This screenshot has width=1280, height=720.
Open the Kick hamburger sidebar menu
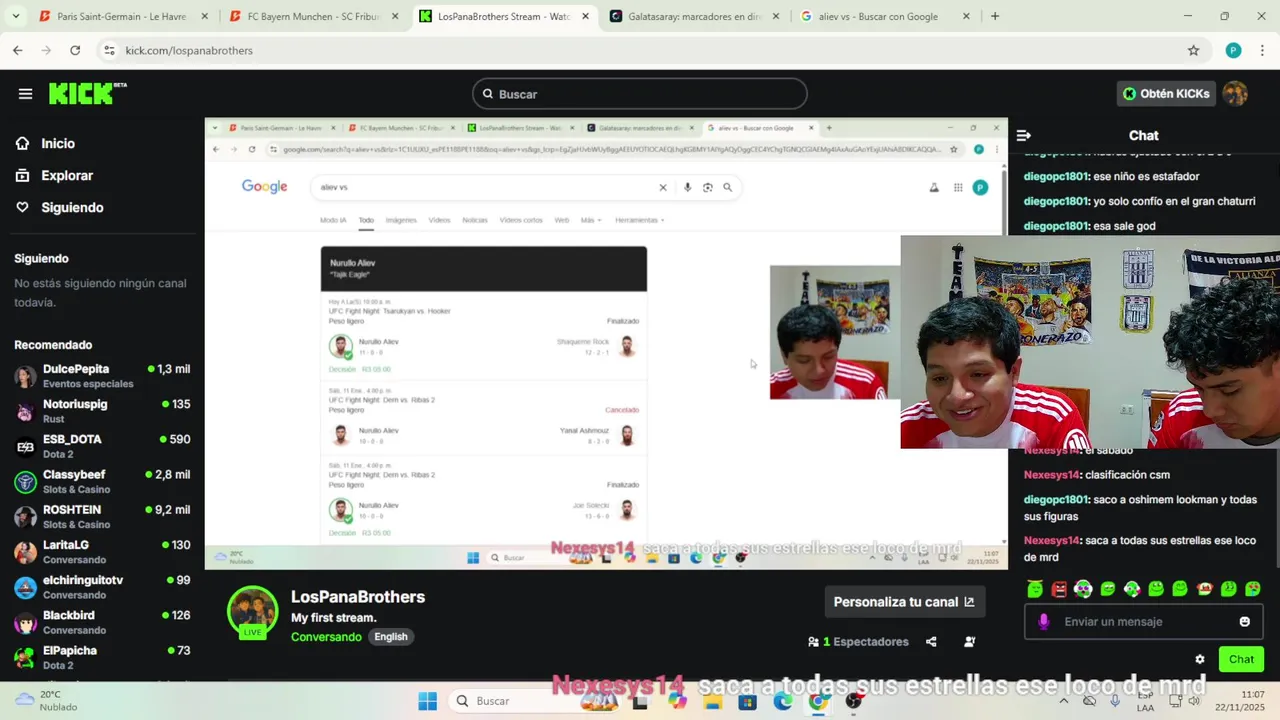pyautogui.click(x=25, y=94)
